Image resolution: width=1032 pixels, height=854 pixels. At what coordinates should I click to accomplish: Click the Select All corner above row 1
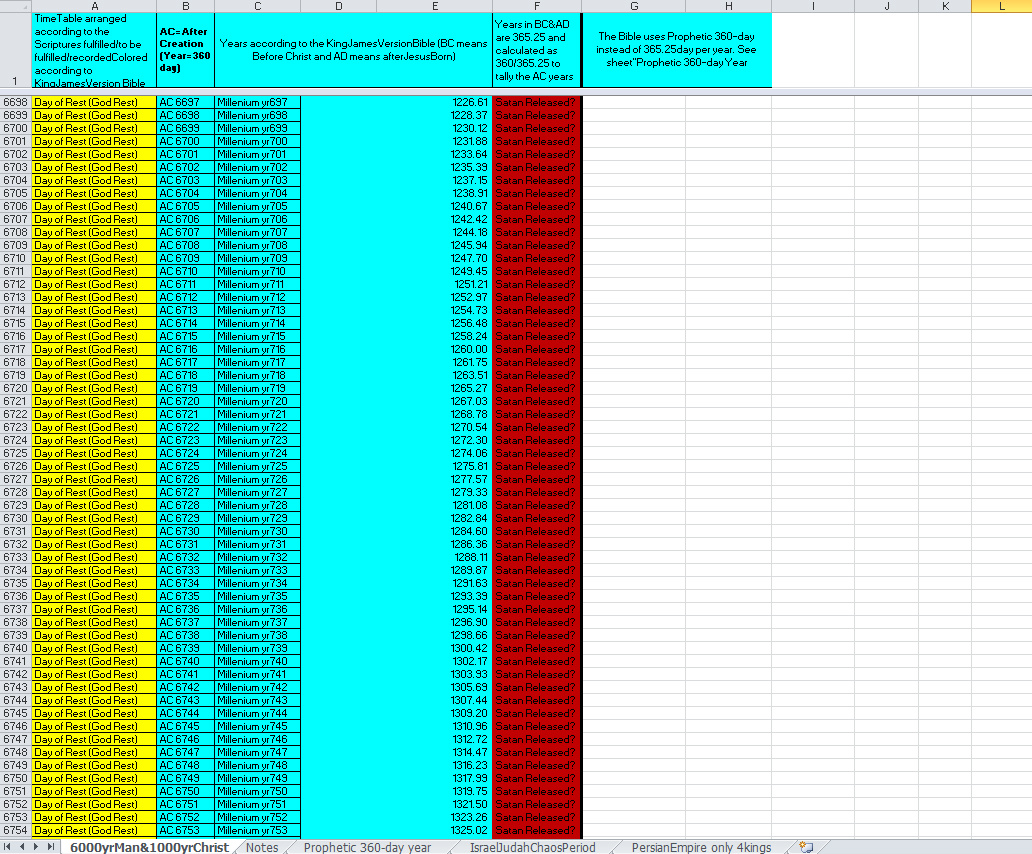point(15,6)
